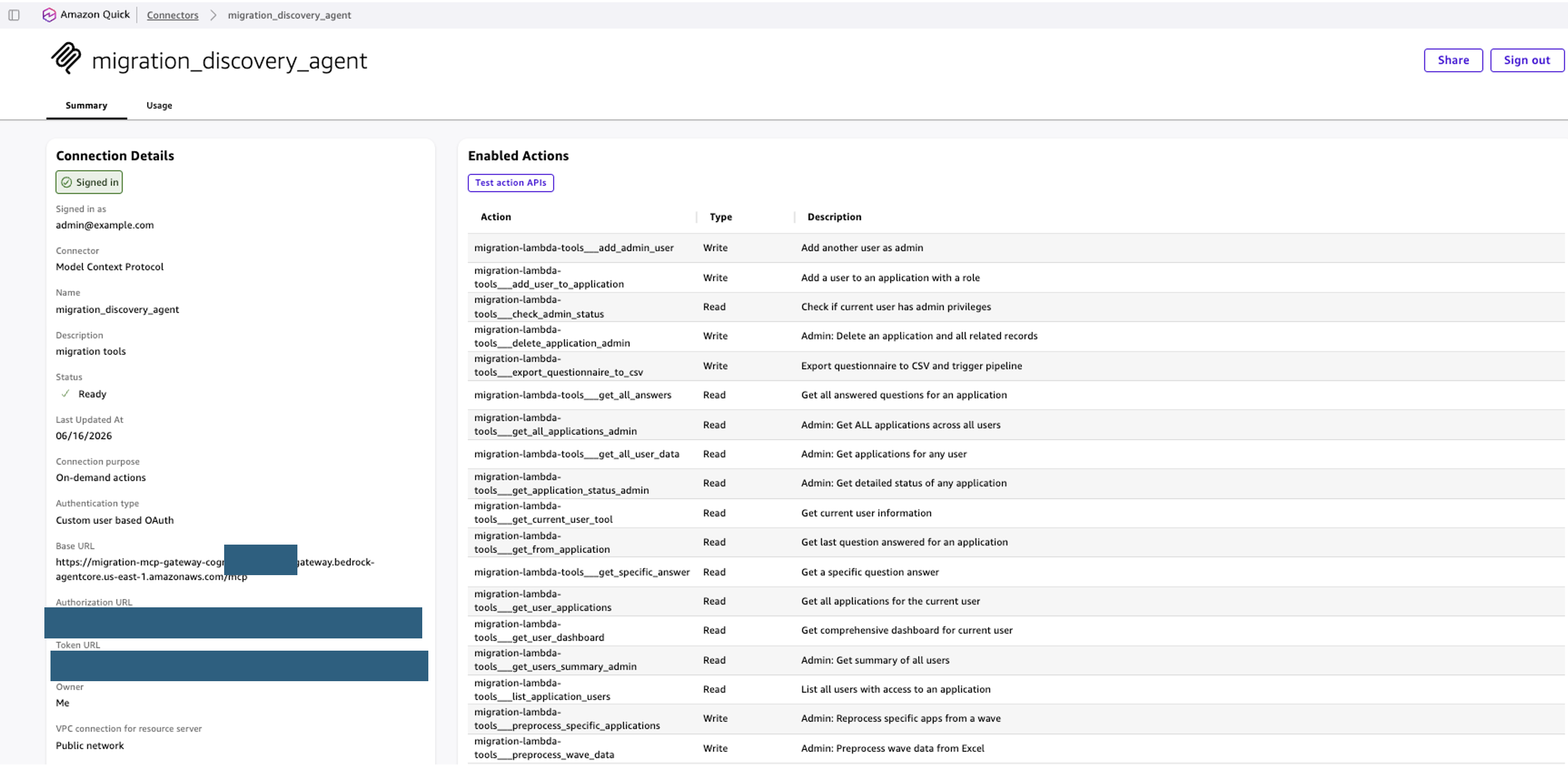This screenshot has height=765, width=1568.
Task: Click the 'migration tools' description value
Action: (90, 351)
